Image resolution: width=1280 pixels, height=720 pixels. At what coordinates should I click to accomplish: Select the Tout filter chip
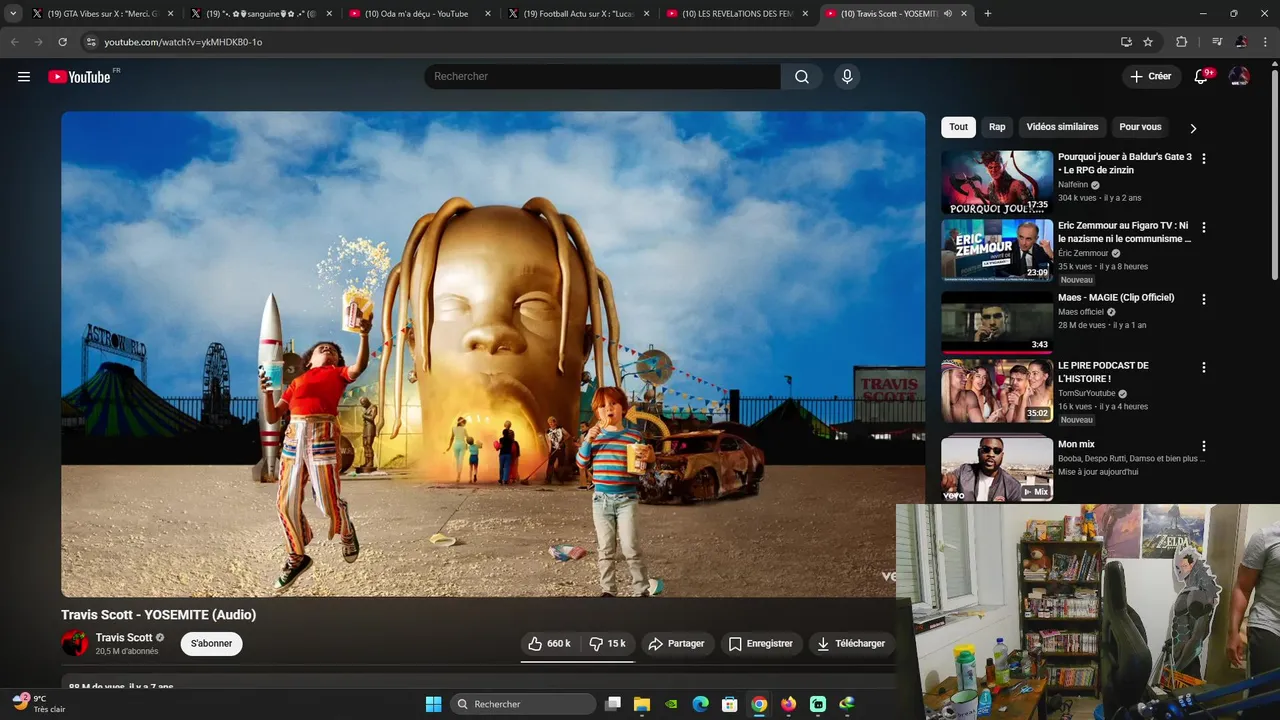coord(958,127)
